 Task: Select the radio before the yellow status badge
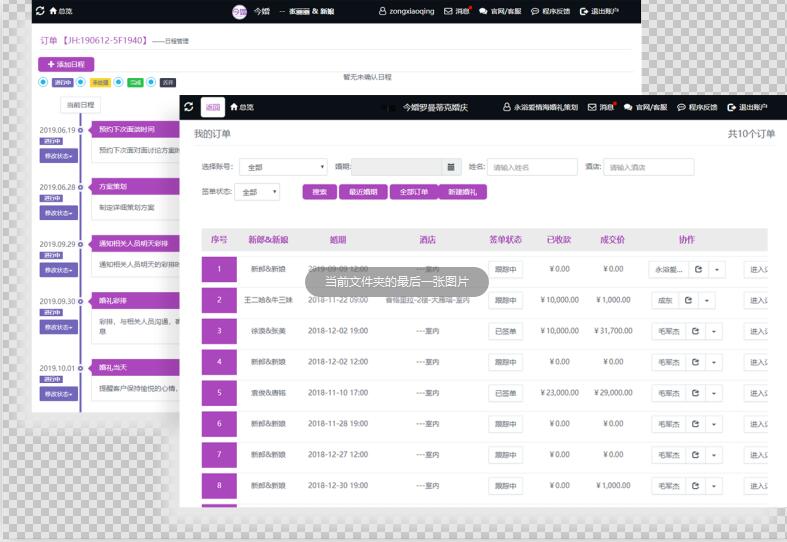(80, 82)
